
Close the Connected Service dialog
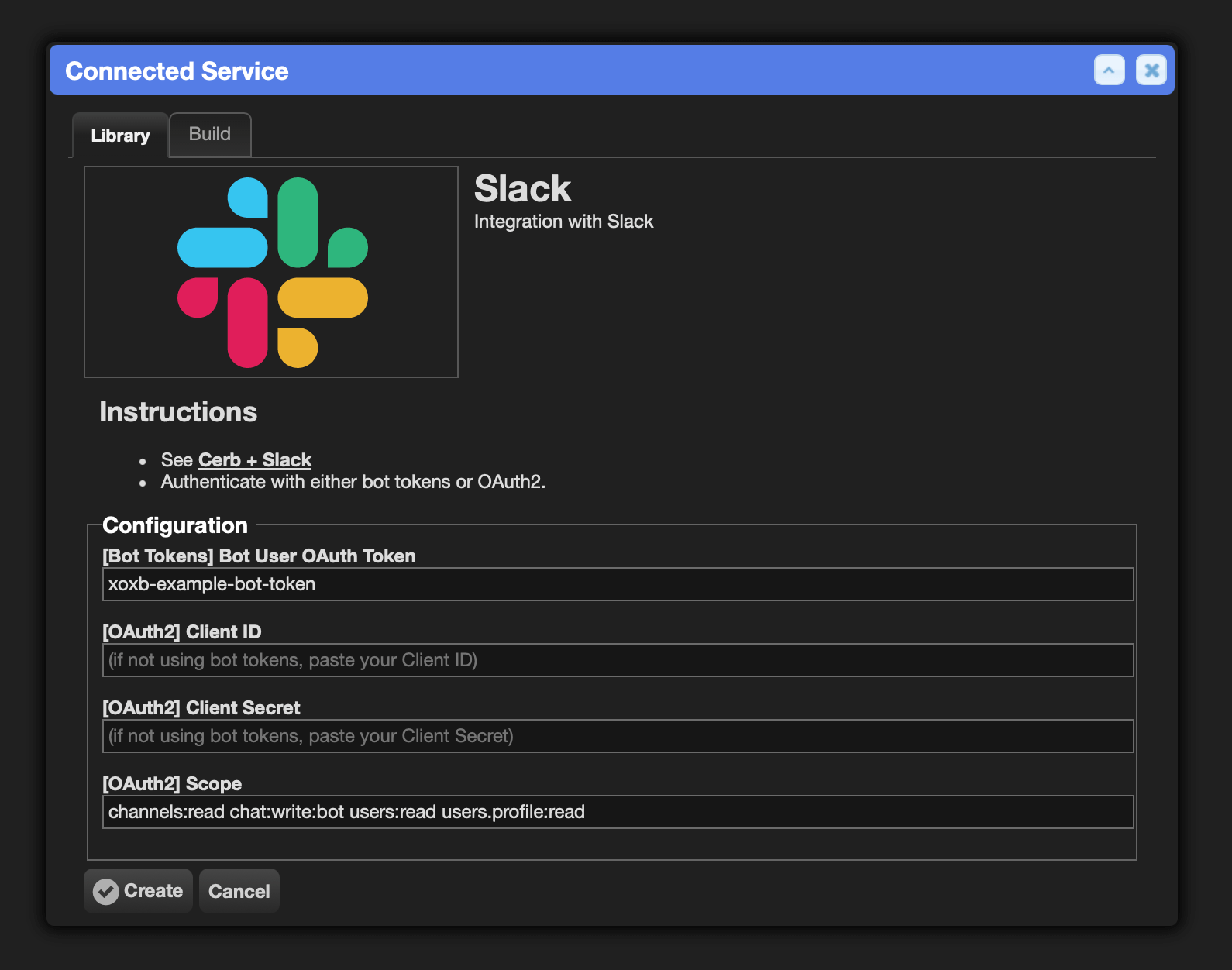1151,71
